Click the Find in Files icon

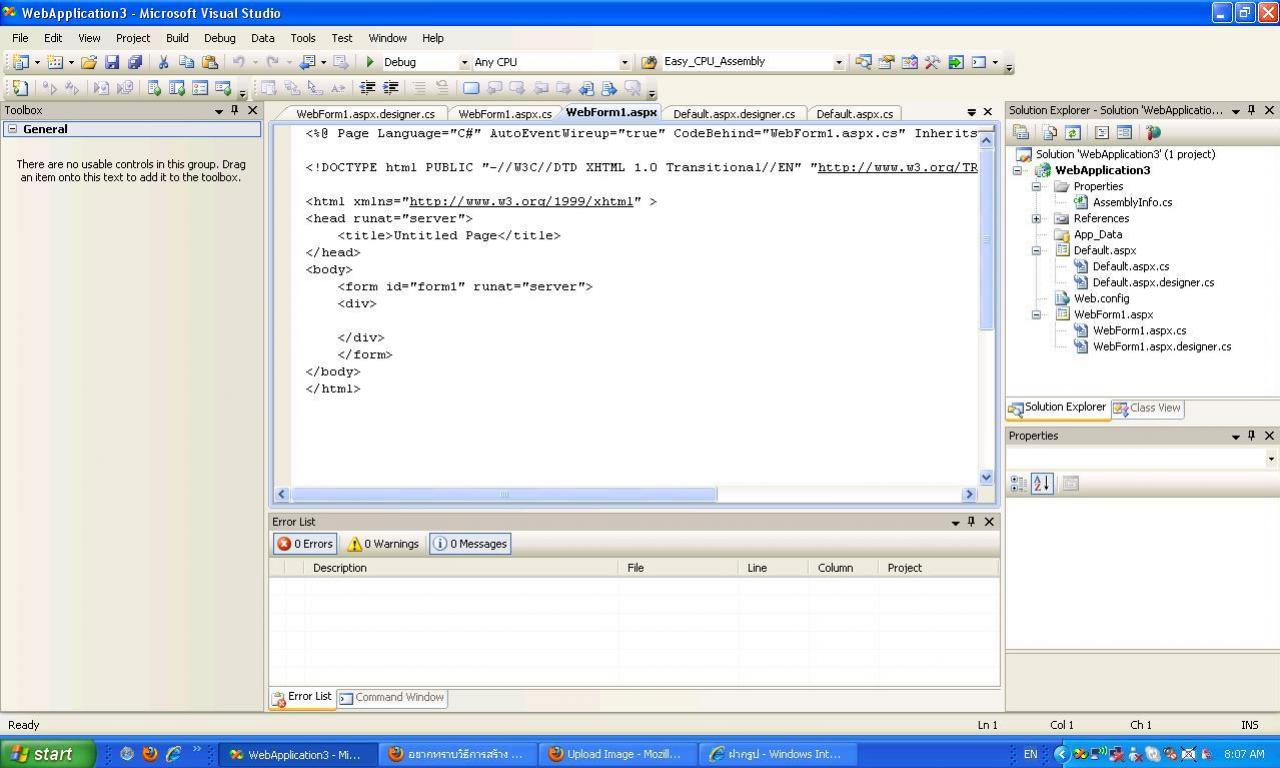(648, 62)
